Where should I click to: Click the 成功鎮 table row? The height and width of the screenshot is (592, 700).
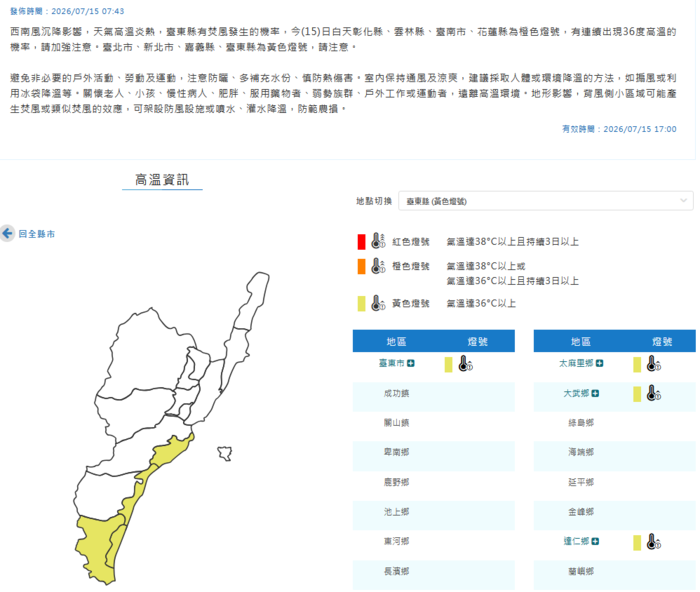pyautogui.click(x=433, y=396)
